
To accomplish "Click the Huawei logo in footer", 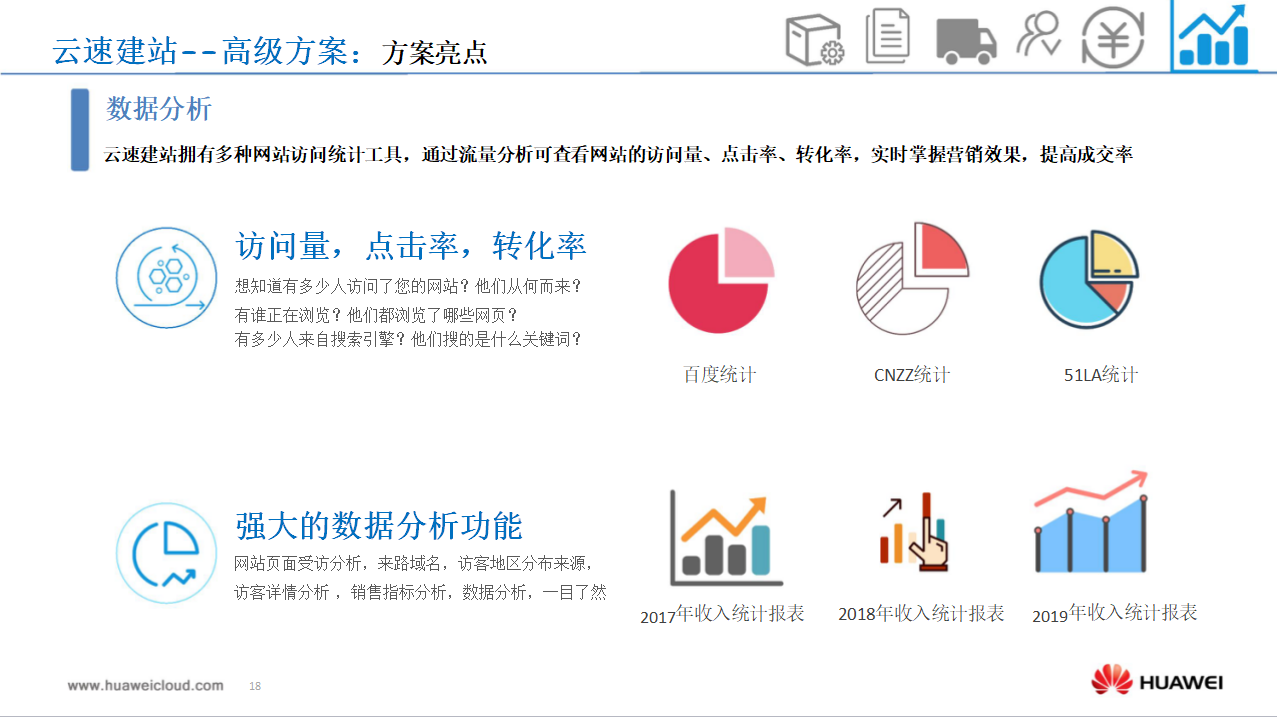I will click(1157, 682).
